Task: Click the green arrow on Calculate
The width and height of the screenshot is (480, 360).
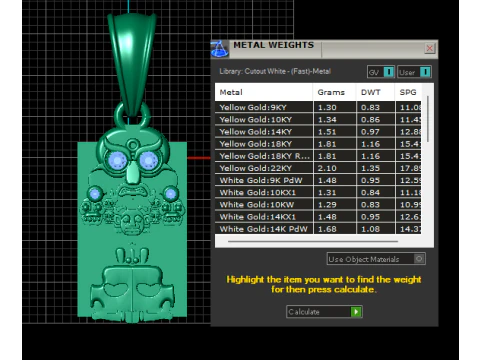Action: (356, 312)
